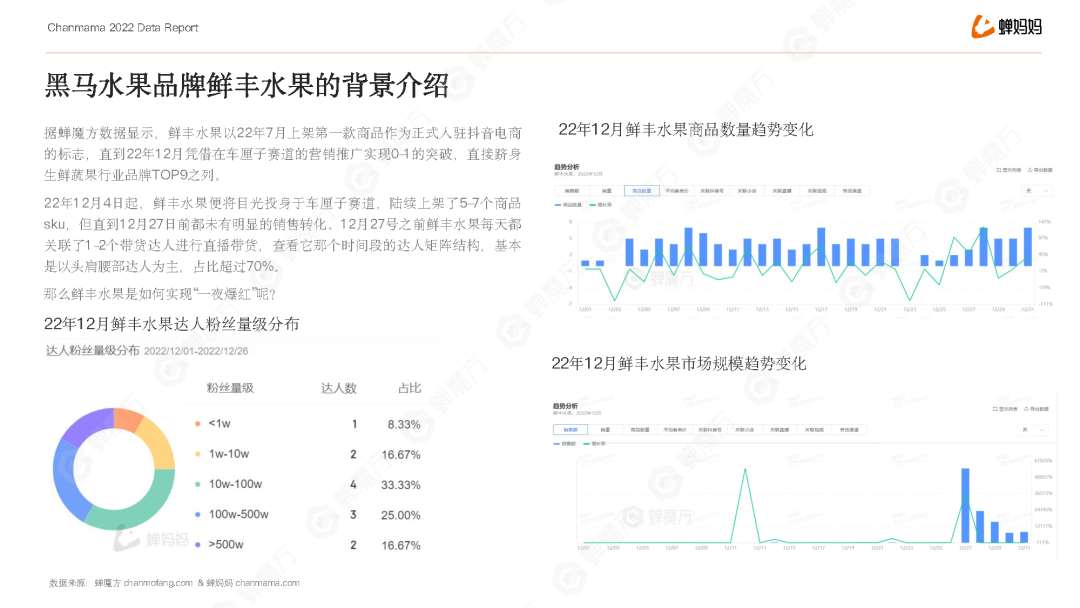Select 关联直播 tab in market scale chart
Image resolution: width=1080 pixels, height=608 pixels.
(780, 430)
